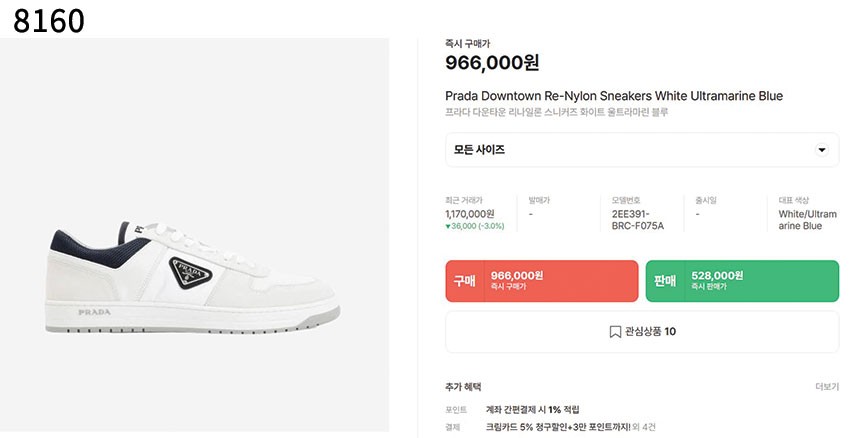The image size is (860, 438).
Task: Click the 966,000원 instant purchase price at the top
Action: tap(492, 62)
